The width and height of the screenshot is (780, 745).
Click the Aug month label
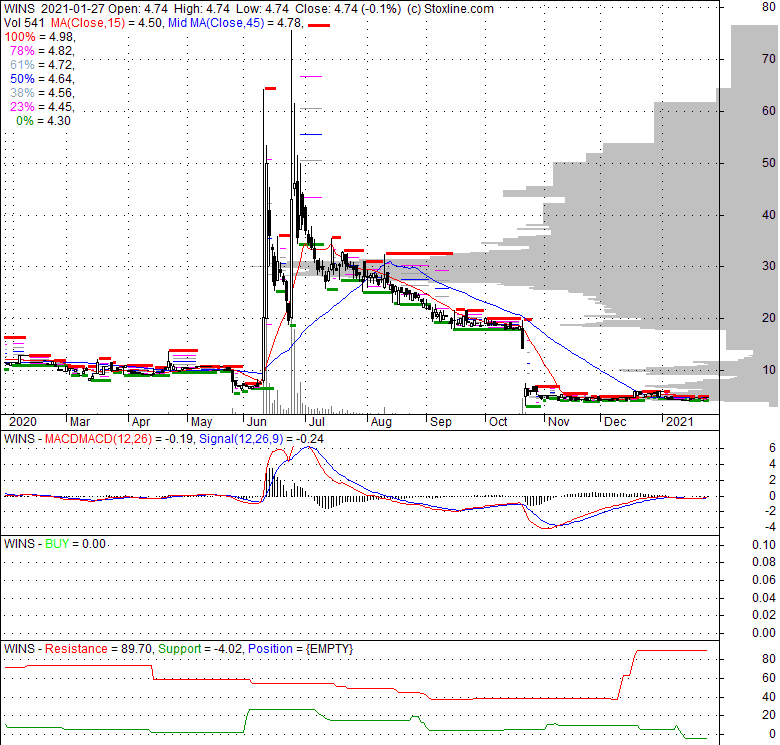tap(381, 422)
